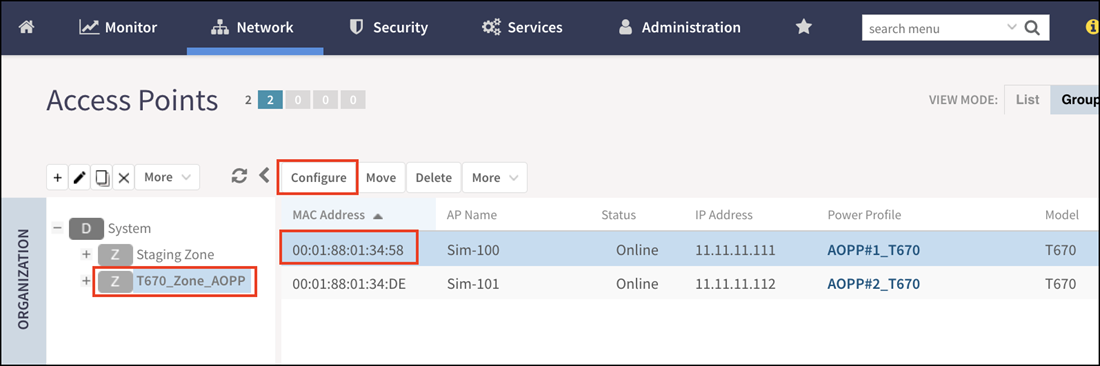
Task: Click the Delete AP button
Action: (x=434, y=177)
